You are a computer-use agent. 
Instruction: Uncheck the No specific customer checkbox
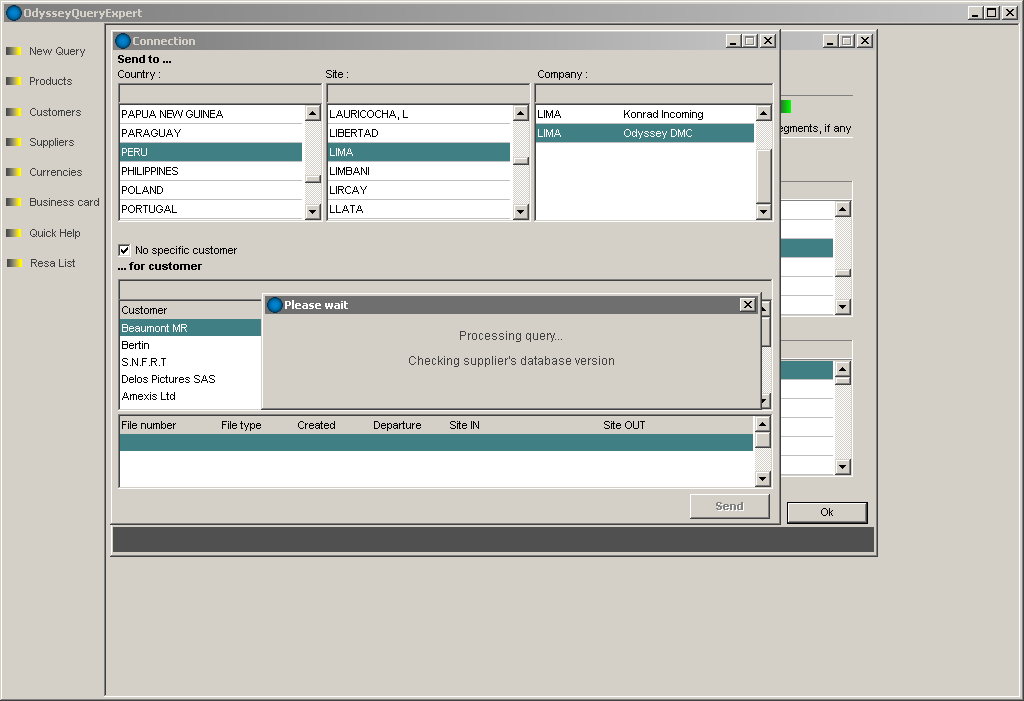tap(125, 250)
